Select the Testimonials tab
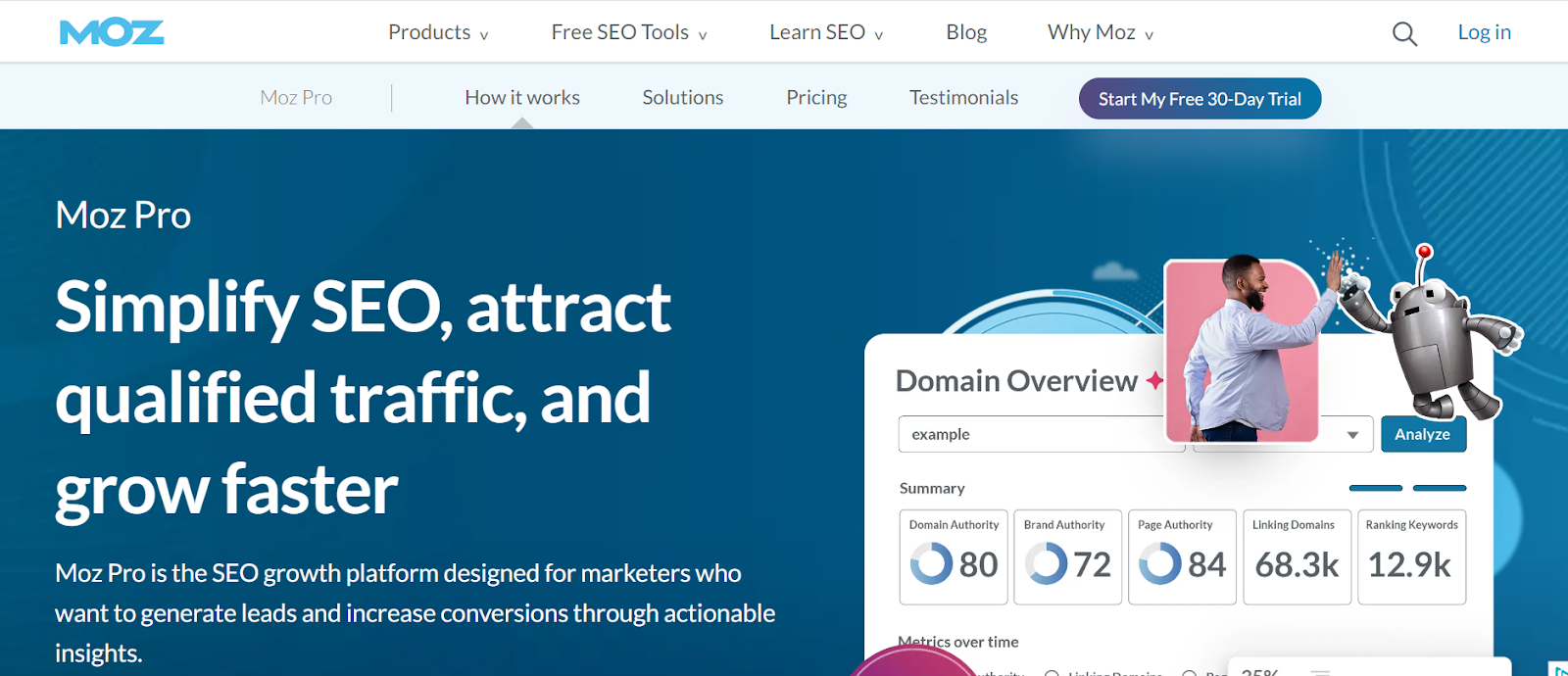 963,97
